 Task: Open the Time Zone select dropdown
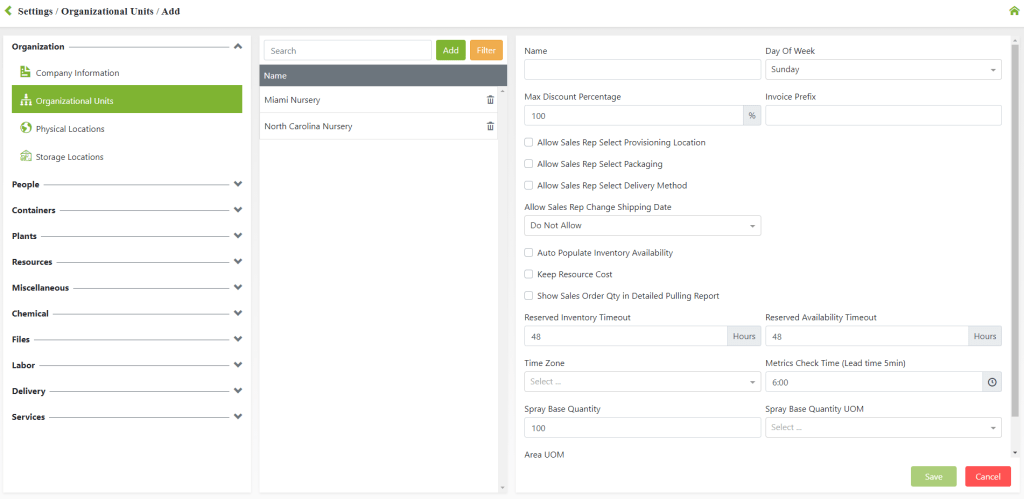pos(642,381)
